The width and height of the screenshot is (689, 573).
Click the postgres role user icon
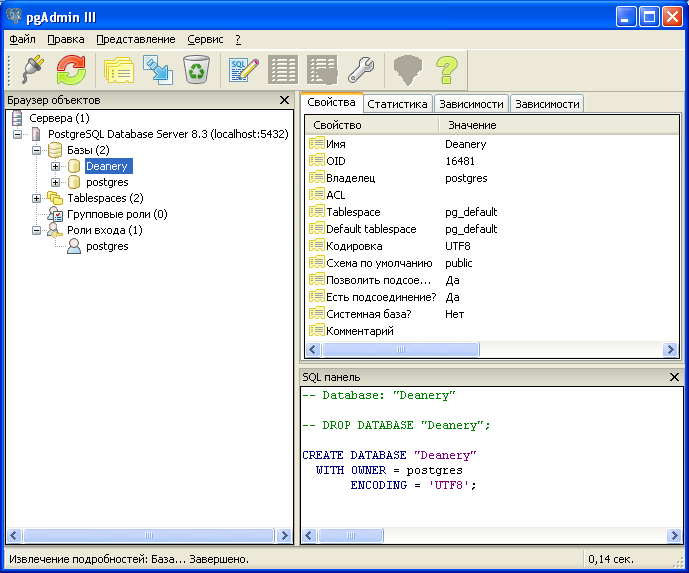[x=74, y=246]
